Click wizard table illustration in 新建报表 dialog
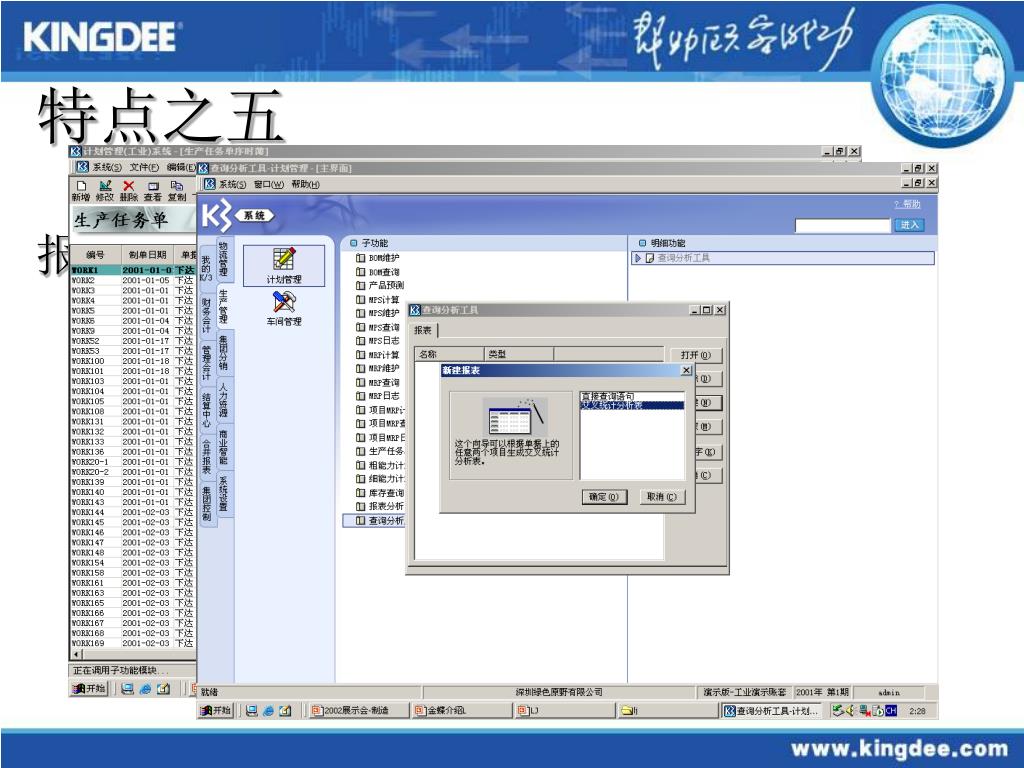This screenshot has width=1024, height=768. click(x=517, y=416)
